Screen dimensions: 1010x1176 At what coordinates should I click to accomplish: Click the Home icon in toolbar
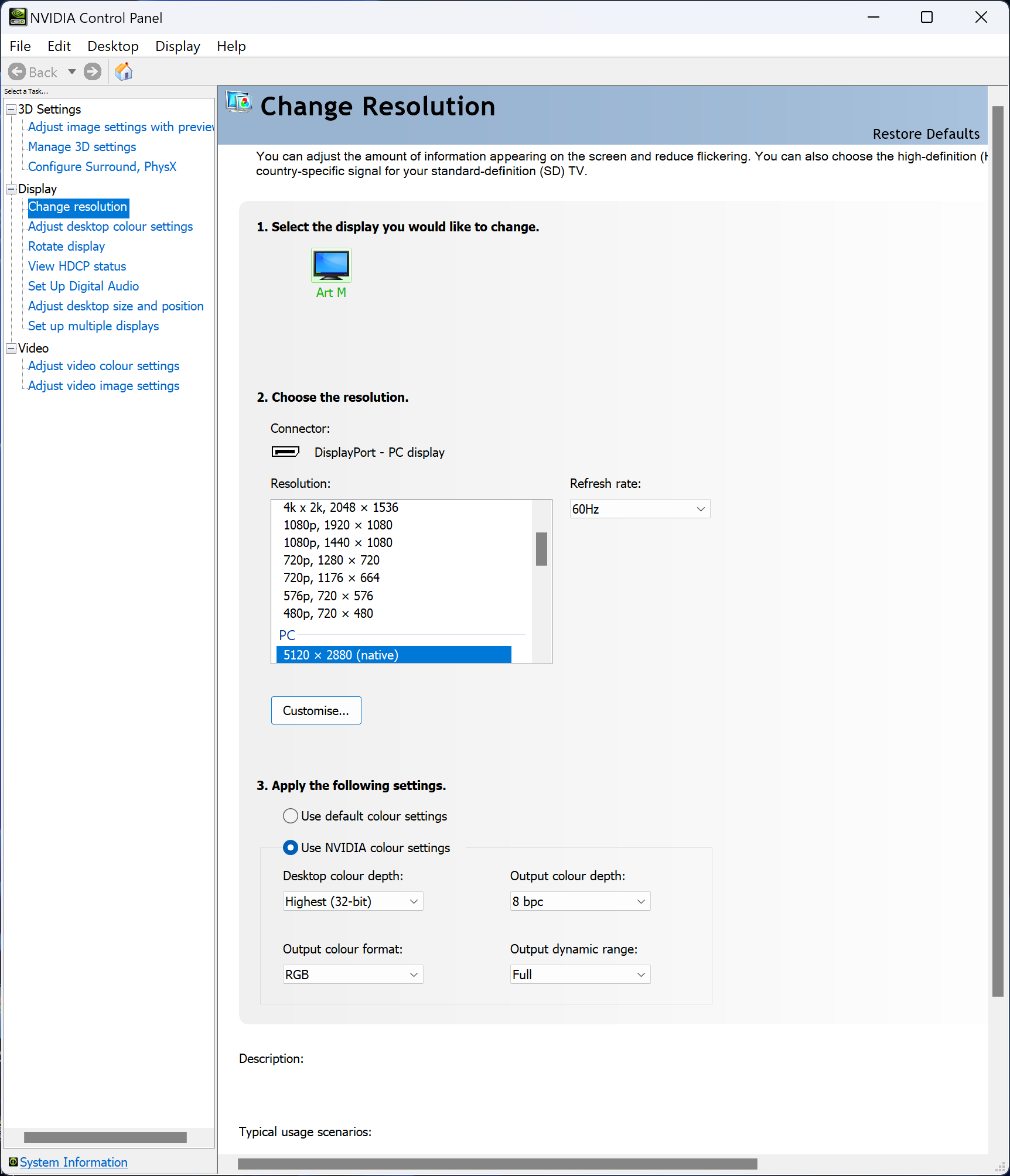(x=124, y=72)
